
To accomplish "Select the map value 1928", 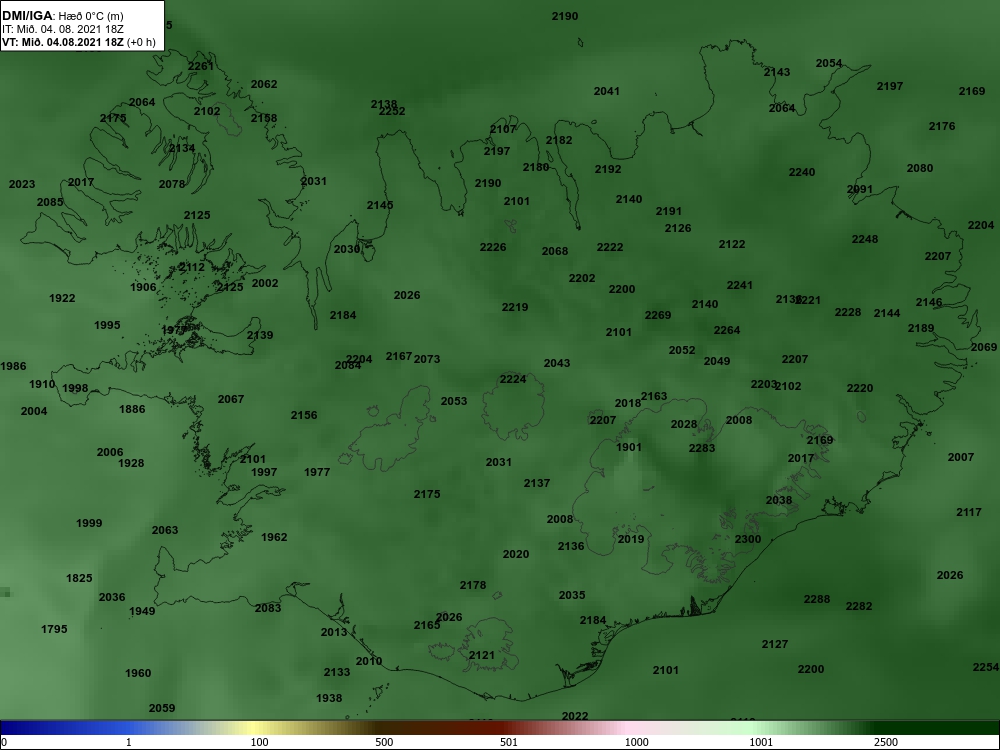I will click(x=131, y=464).
